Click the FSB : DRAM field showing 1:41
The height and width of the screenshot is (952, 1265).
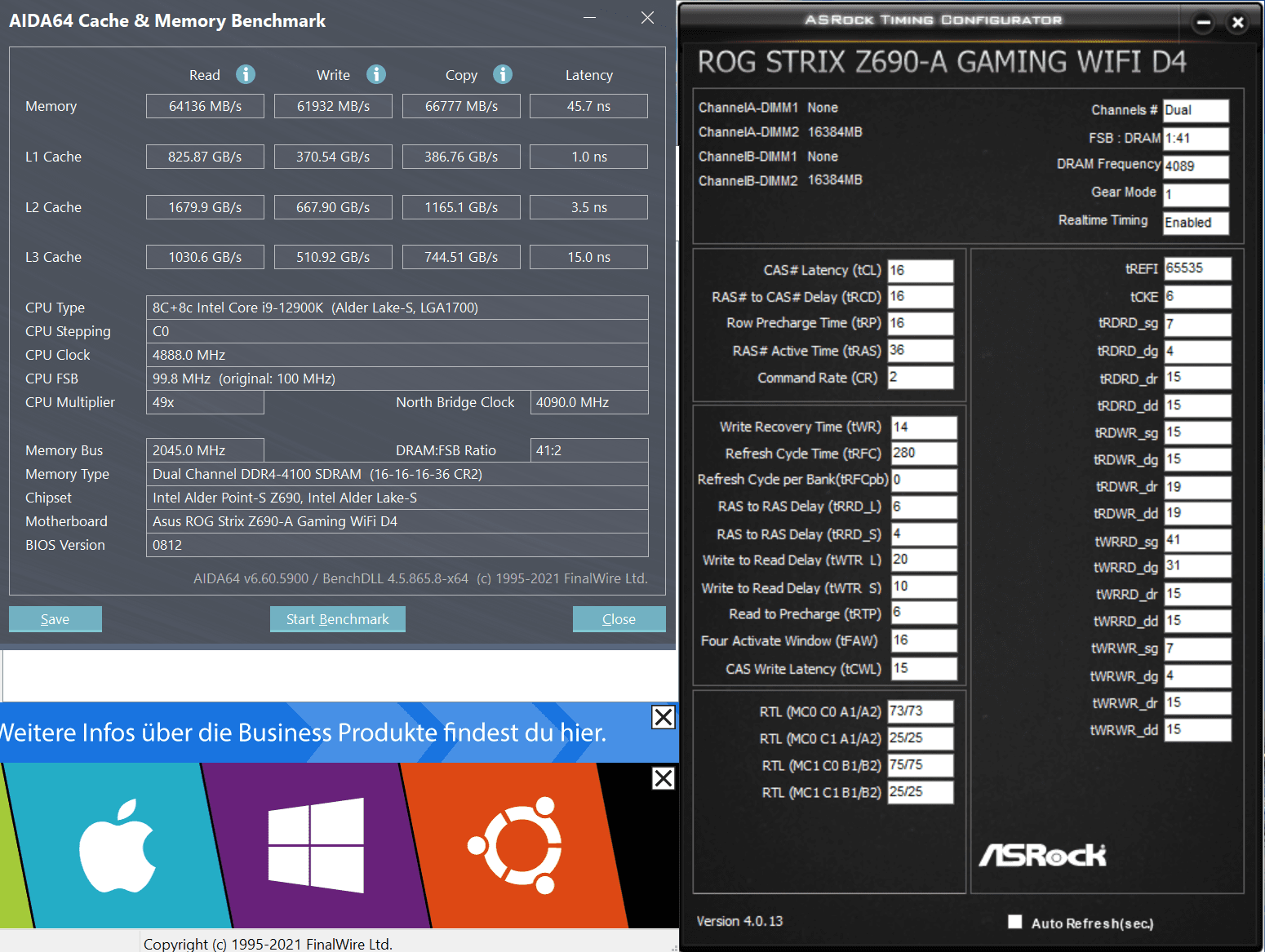pos(1196,139)
